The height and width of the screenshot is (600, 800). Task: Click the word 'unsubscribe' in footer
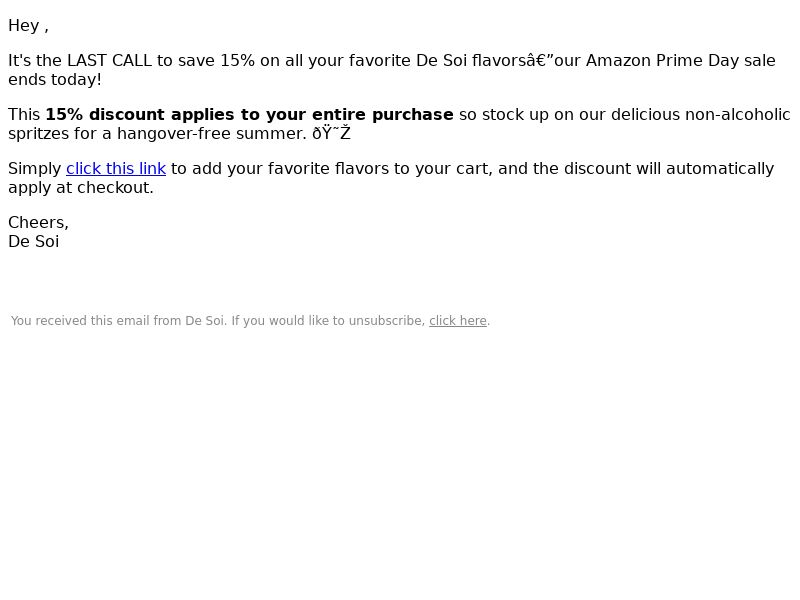pos(387,321)
